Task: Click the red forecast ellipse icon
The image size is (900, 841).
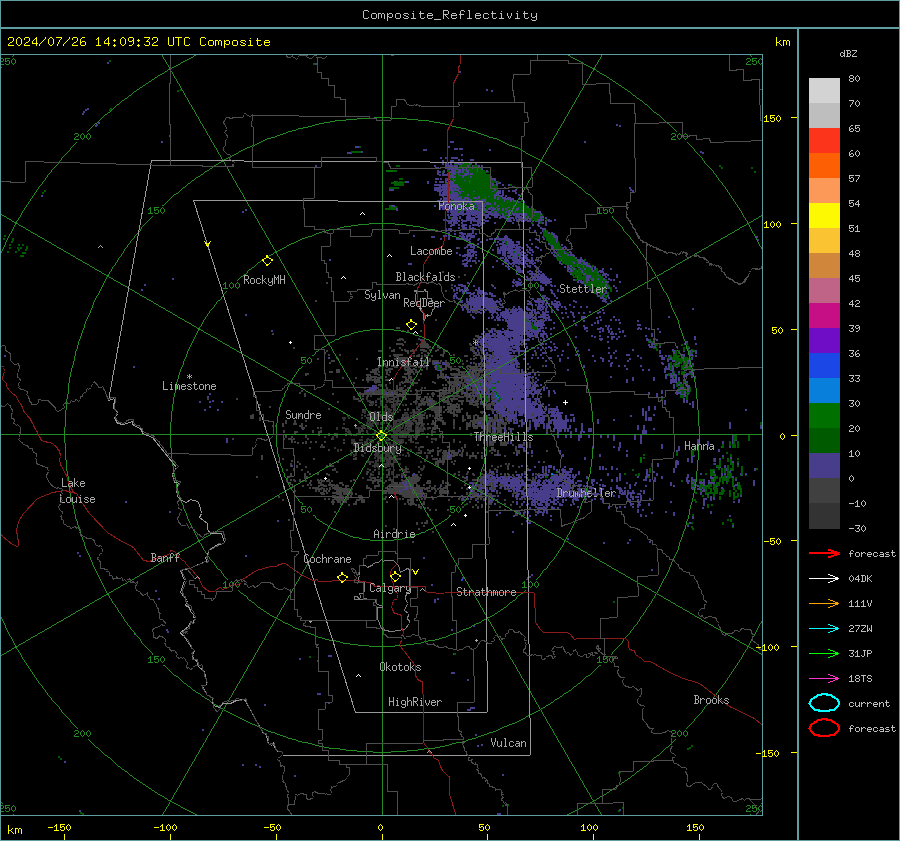Action: pos(824,728)
